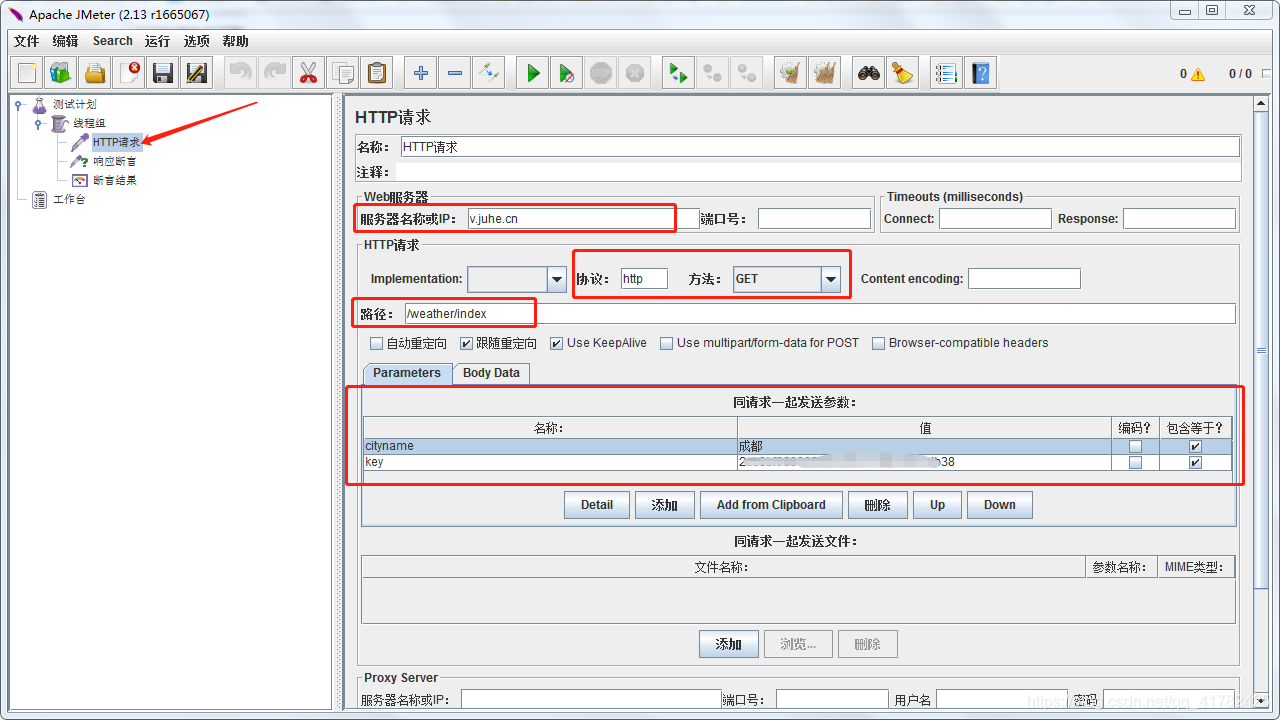Start test with no pauses icon
This screenshot has width=1280, height=720.
567,73
